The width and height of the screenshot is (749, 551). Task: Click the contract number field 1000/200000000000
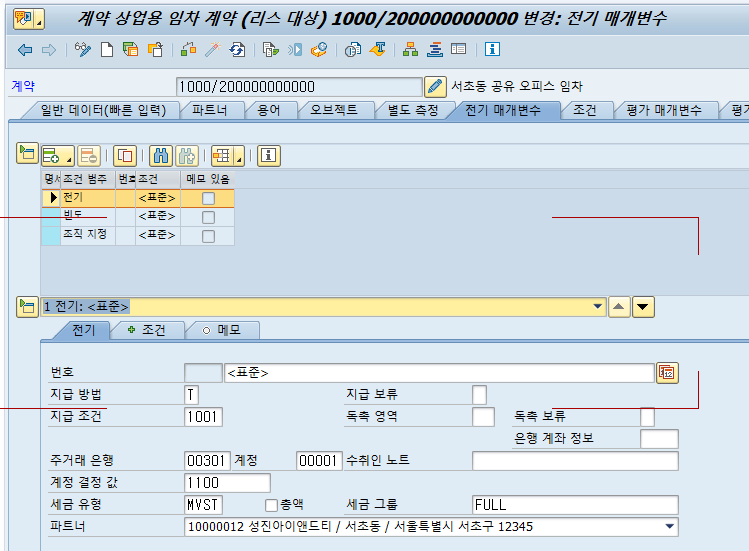pos(299,87)
